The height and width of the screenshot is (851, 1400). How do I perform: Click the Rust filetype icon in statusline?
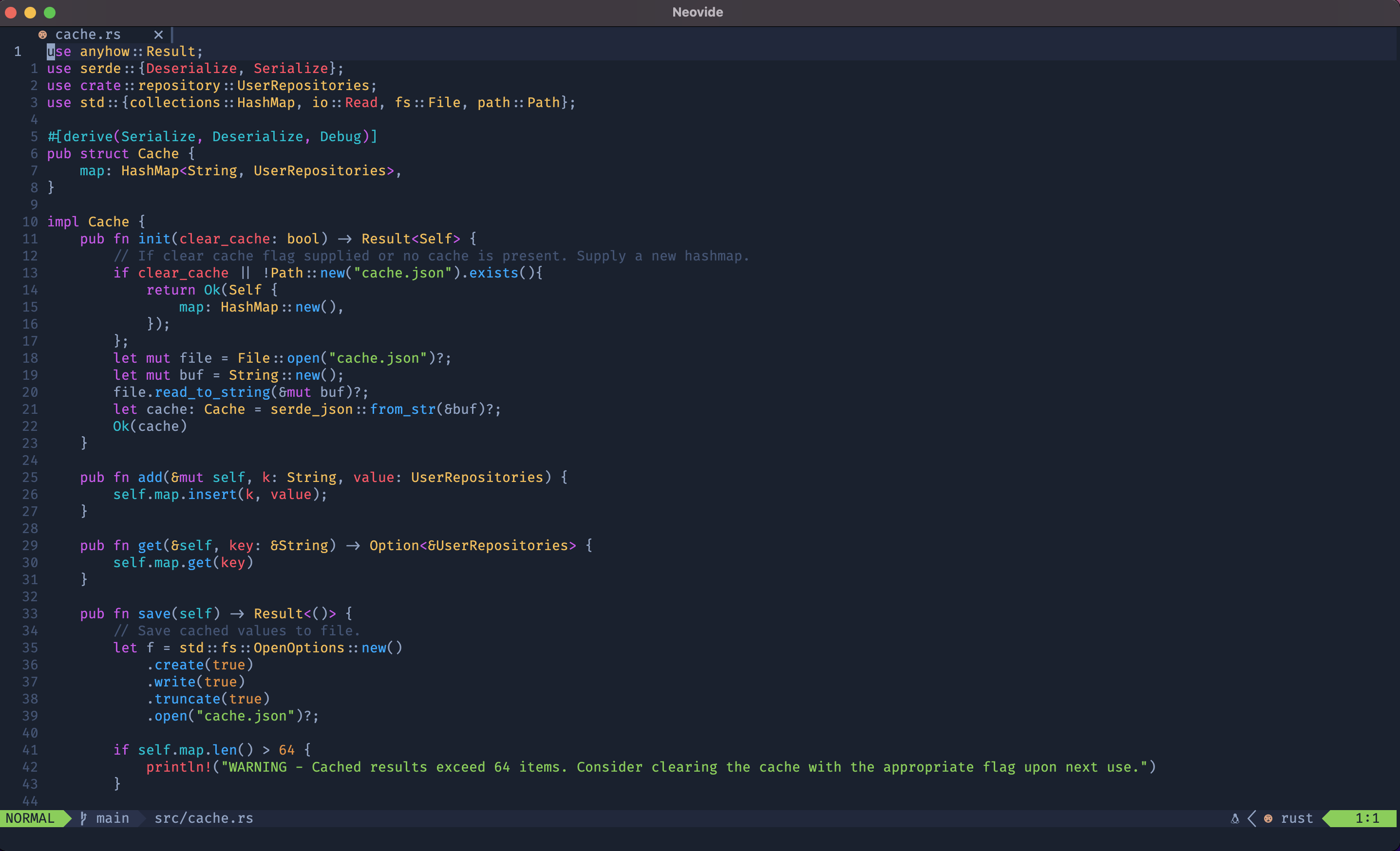(1268, 818)
